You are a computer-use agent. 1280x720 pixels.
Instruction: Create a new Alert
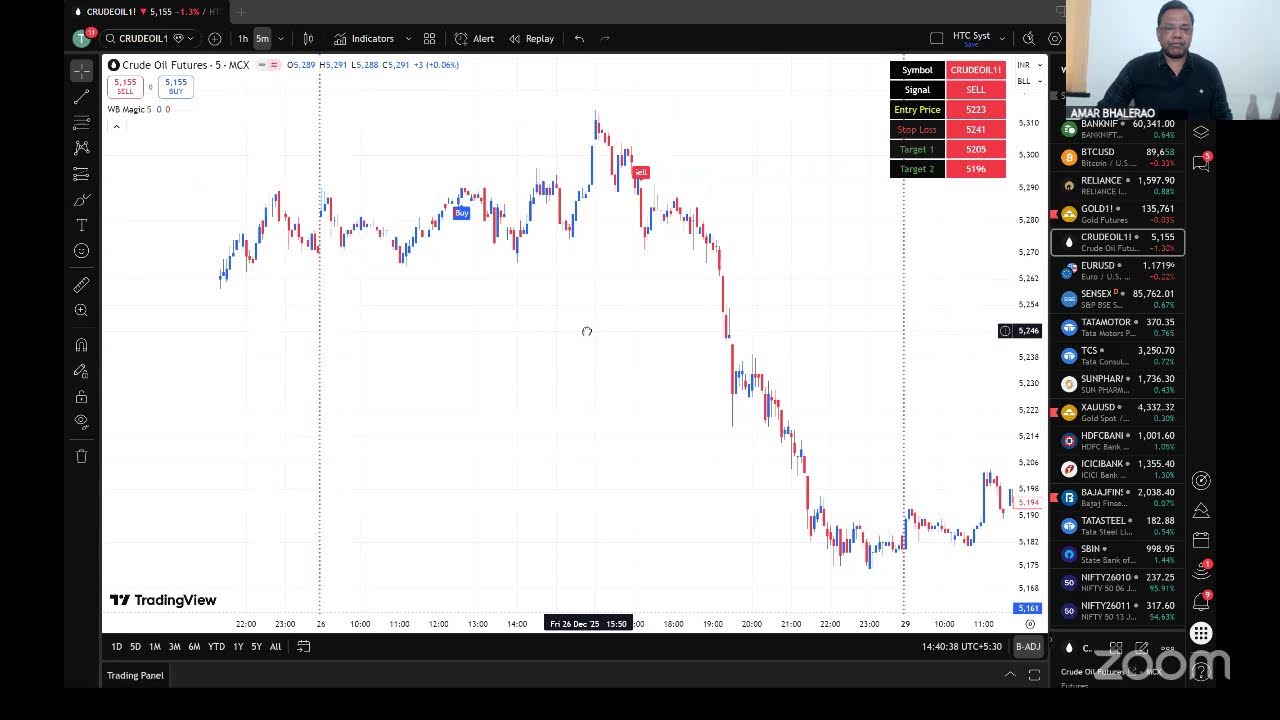(474, 39)
